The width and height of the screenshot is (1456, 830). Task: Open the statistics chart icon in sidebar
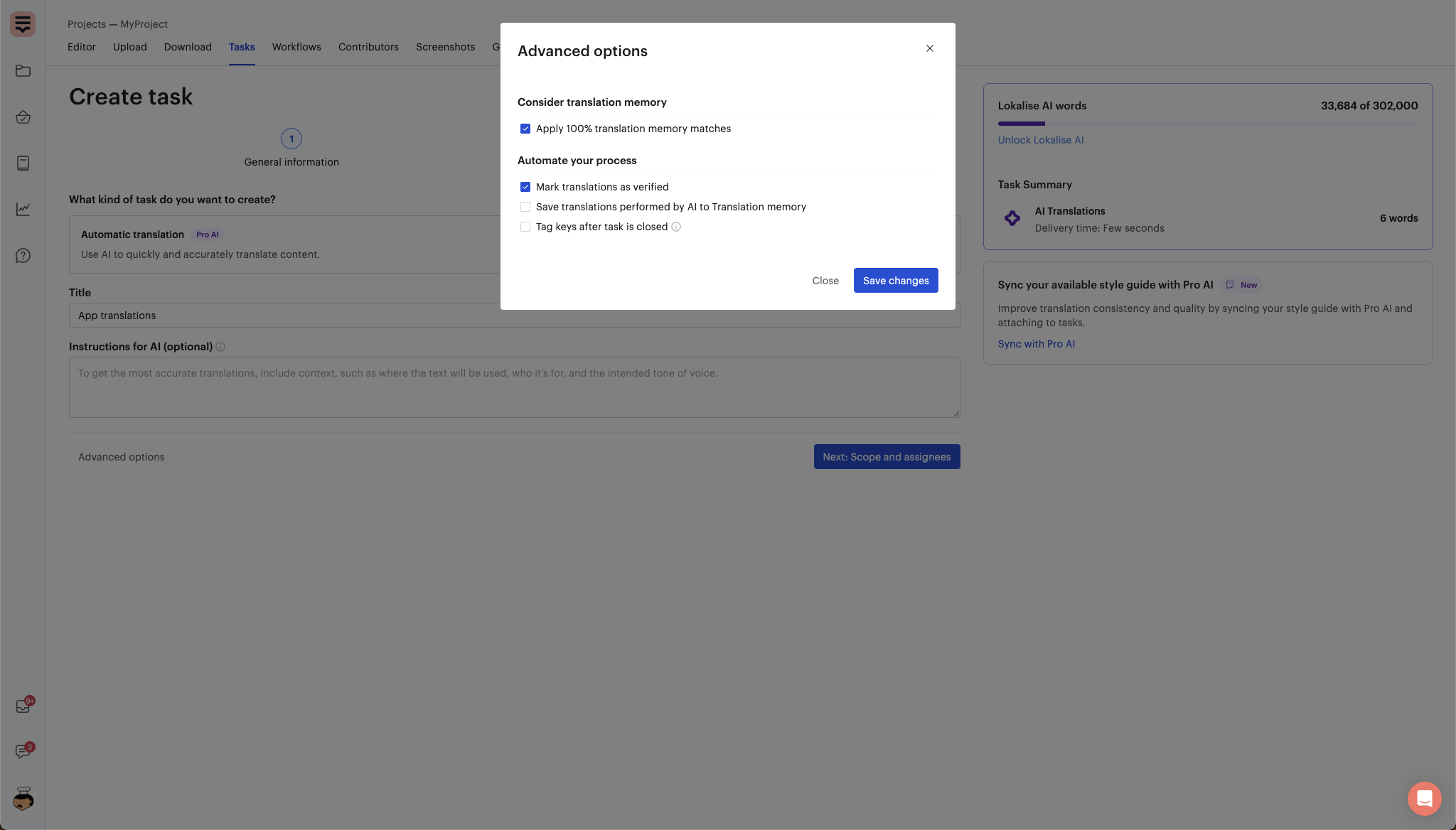(23, 209)
